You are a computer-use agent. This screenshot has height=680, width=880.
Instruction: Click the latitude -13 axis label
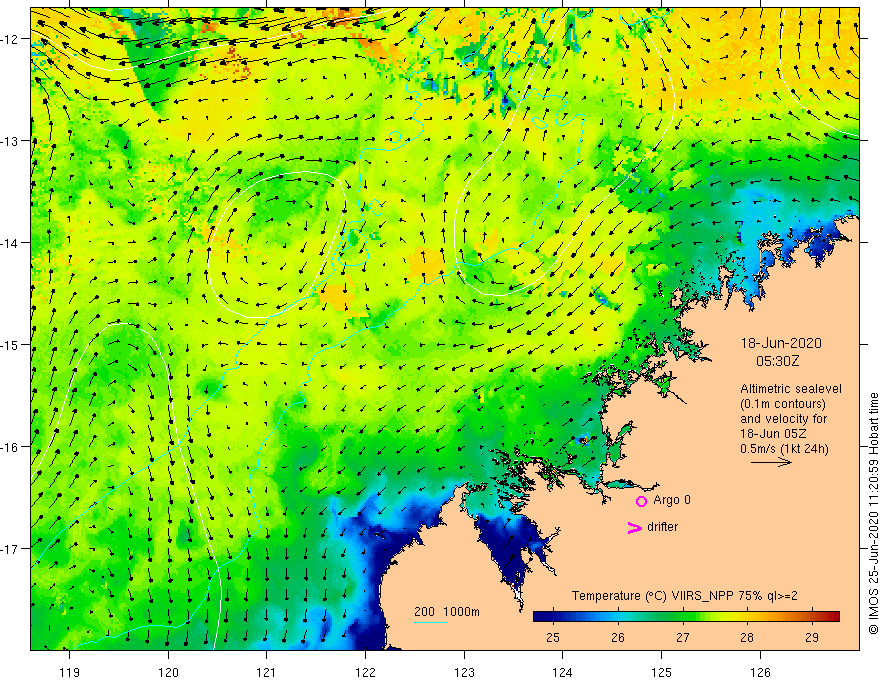click(10, 141)
